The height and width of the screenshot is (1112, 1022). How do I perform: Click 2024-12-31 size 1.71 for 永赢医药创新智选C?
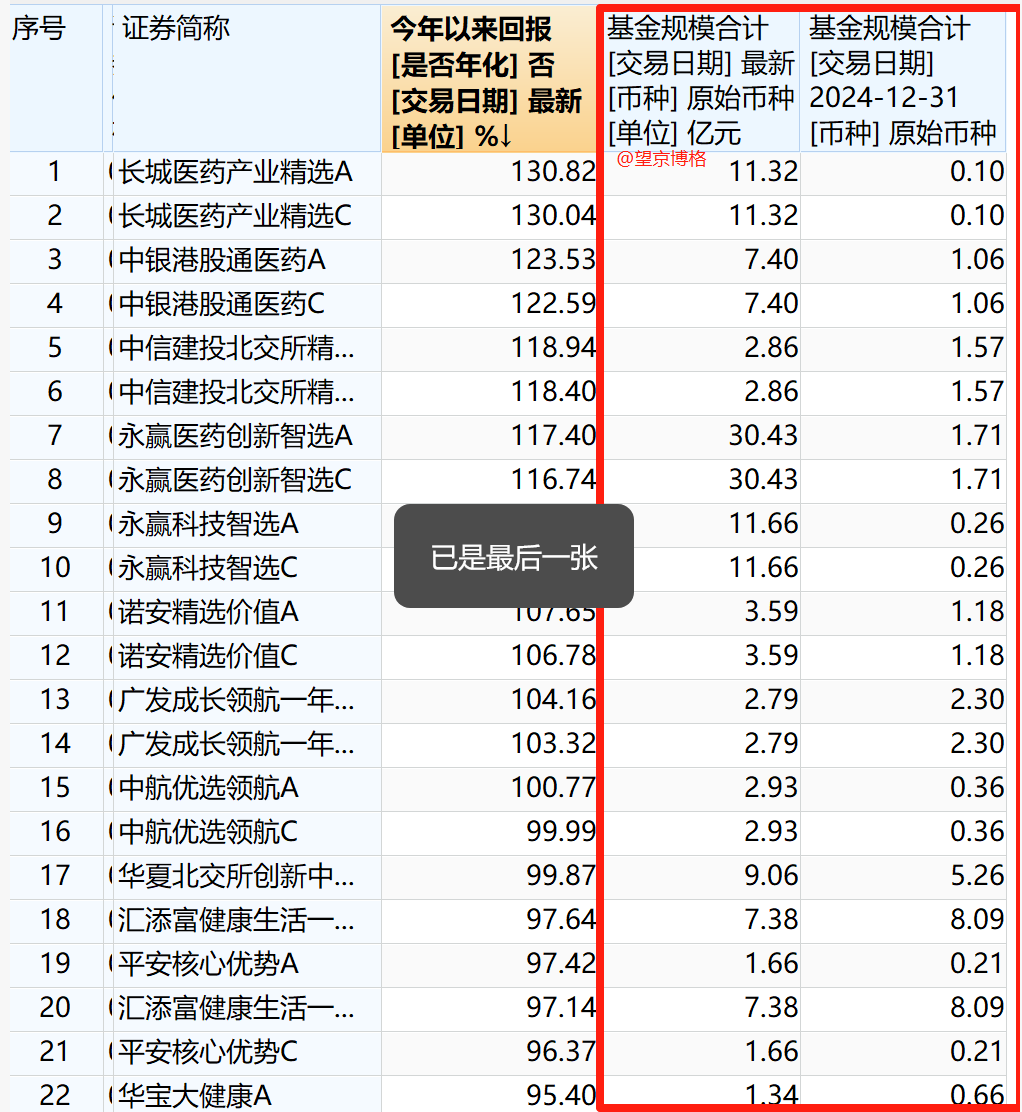pos(977,479)
